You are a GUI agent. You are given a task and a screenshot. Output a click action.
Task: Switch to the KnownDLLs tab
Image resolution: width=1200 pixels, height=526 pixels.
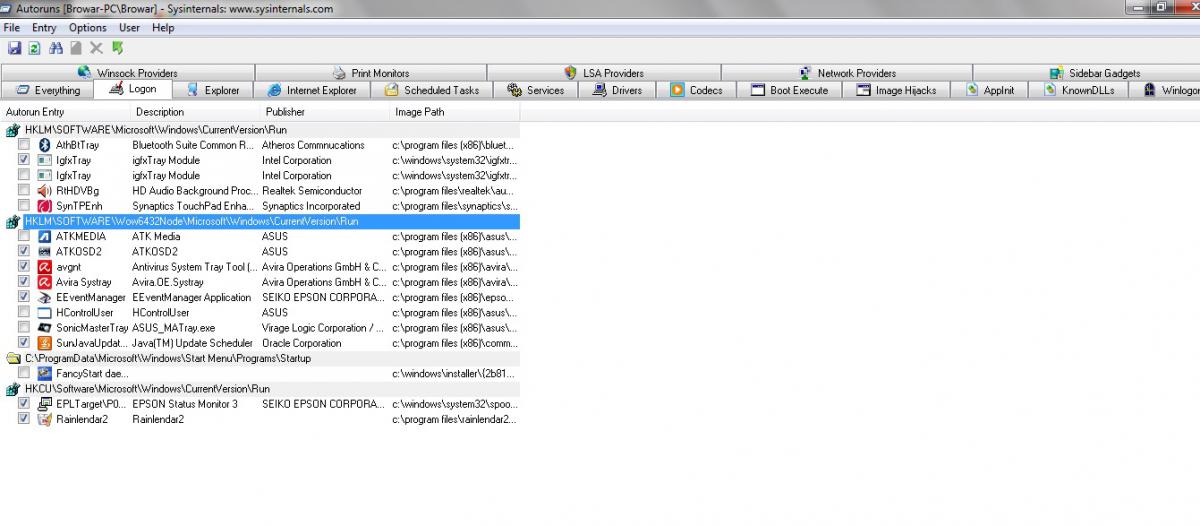[x=1078, y=90]
